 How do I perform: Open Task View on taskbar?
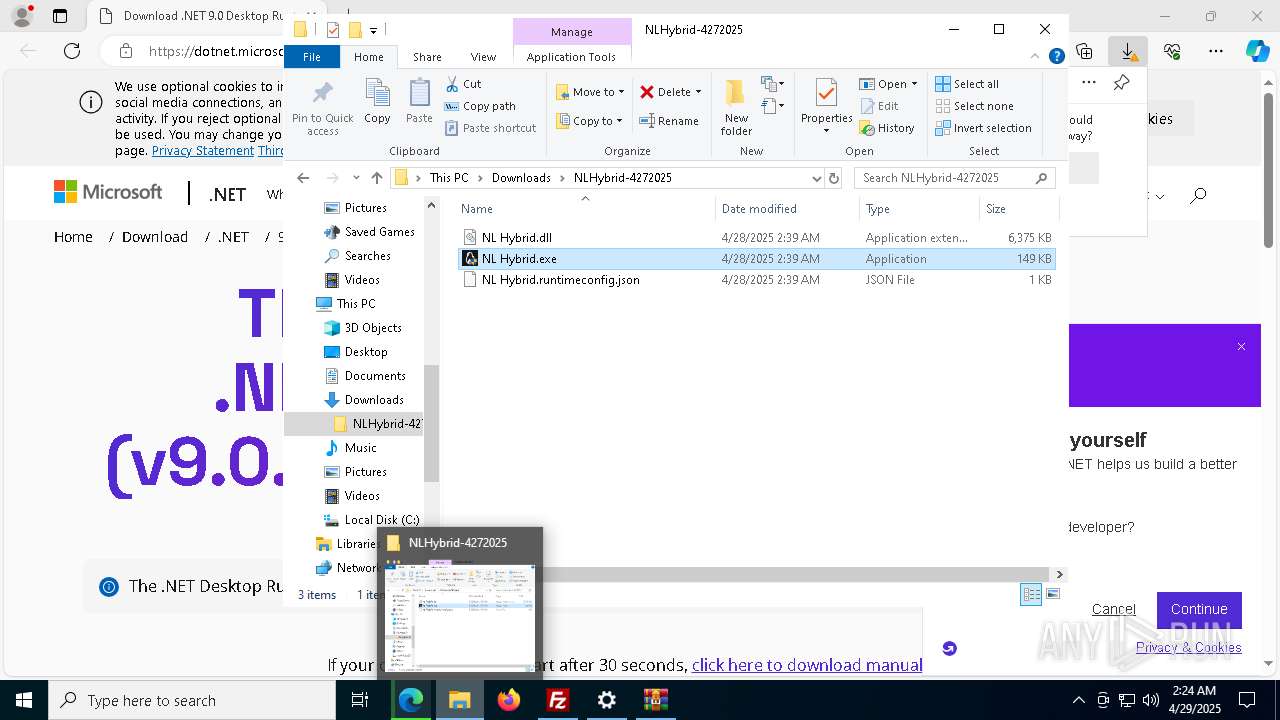click(360, 700)
